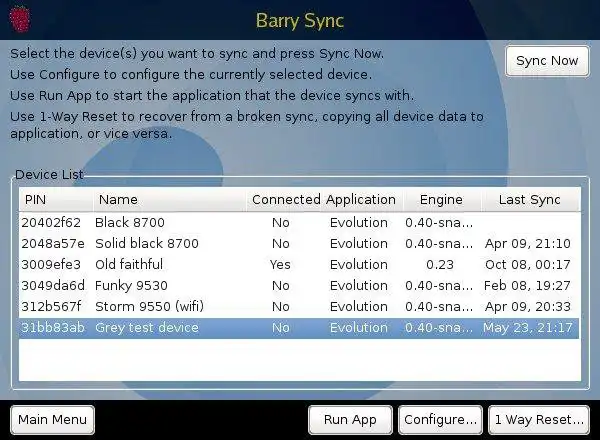Image resolution: width=600 pixels, height=440 pixels.
Task: Select the Black 8700 device row
Action: (x=299, y=223)
